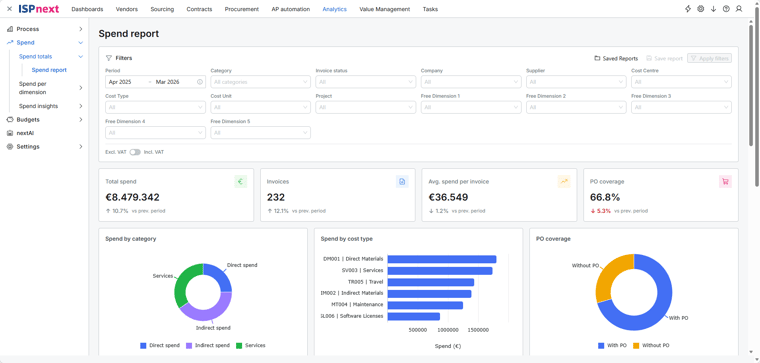The image size is (760, 363).
Task: Click the Spend trend icon in sidebar
Action: coord(10,43)
